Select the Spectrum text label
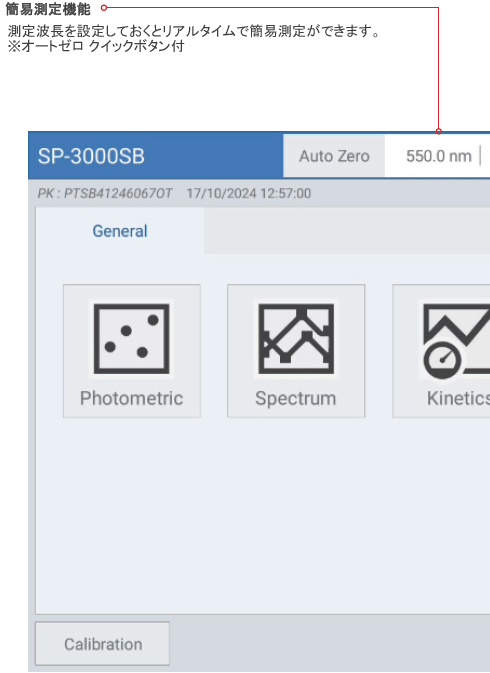The height and width of the screenshot is (673, 490). tap(296, 398)
